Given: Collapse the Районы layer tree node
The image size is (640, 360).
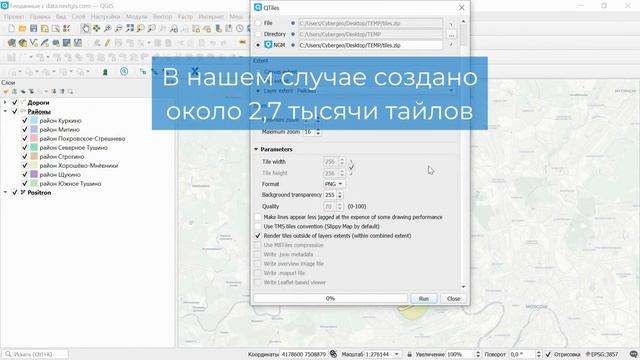Looking at the screenshot, I should point(5,111).
